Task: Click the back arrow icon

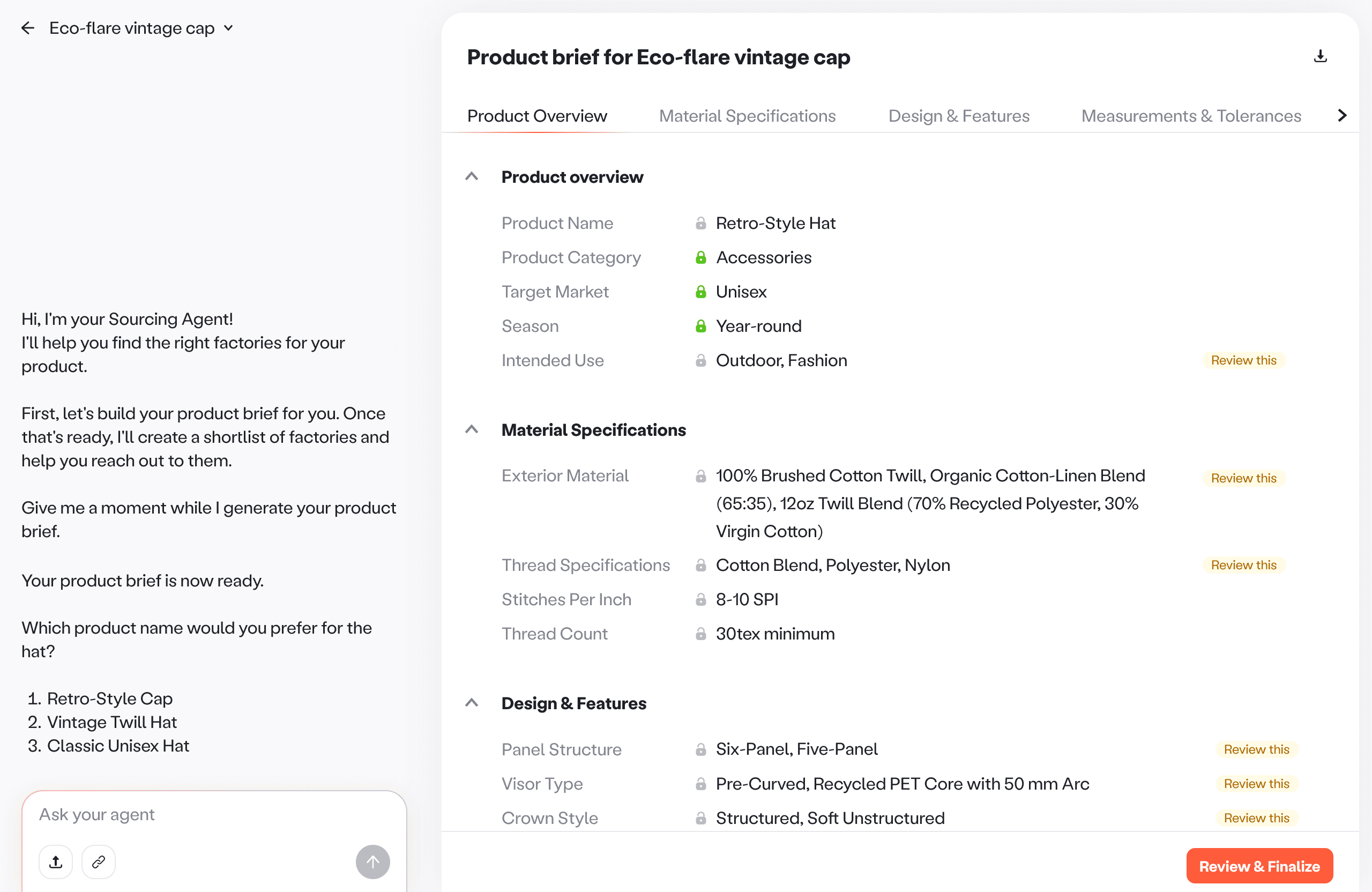Action: tap(28, 28)
